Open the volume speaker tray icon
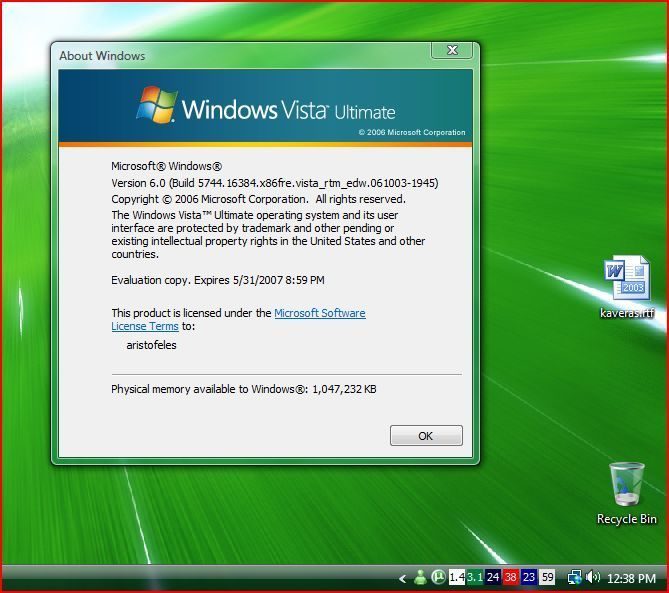 click(x=593, y=578)
